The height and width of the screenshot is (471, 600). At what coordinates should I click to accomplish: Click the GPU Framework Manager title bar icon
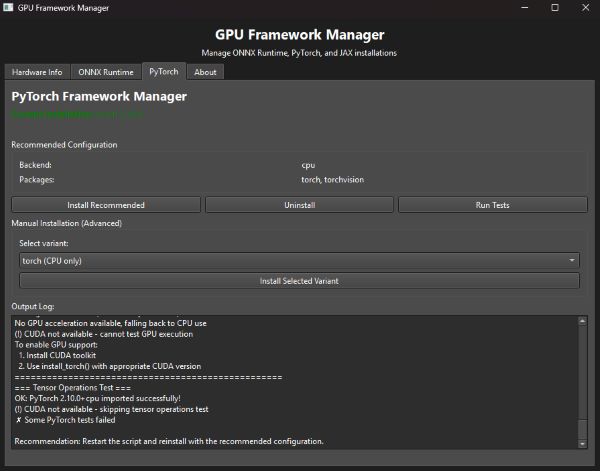(9, 8)
